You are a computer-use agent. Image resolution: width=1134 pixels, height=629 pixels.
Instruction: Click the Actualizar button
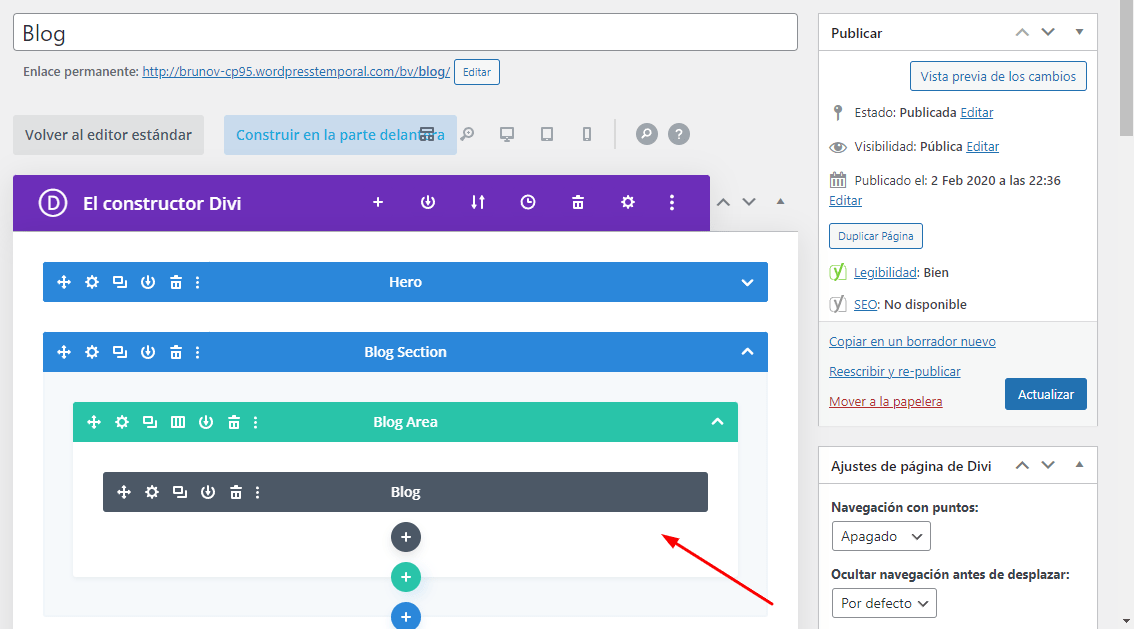[1046, 394]
